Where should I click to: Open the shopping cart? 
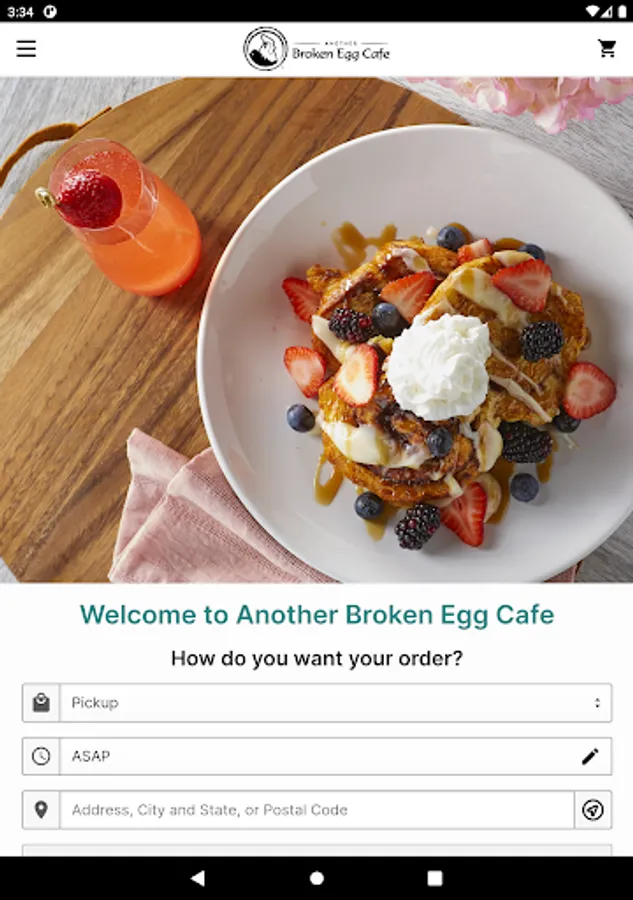pyautogui.click(x=607, y=49)
